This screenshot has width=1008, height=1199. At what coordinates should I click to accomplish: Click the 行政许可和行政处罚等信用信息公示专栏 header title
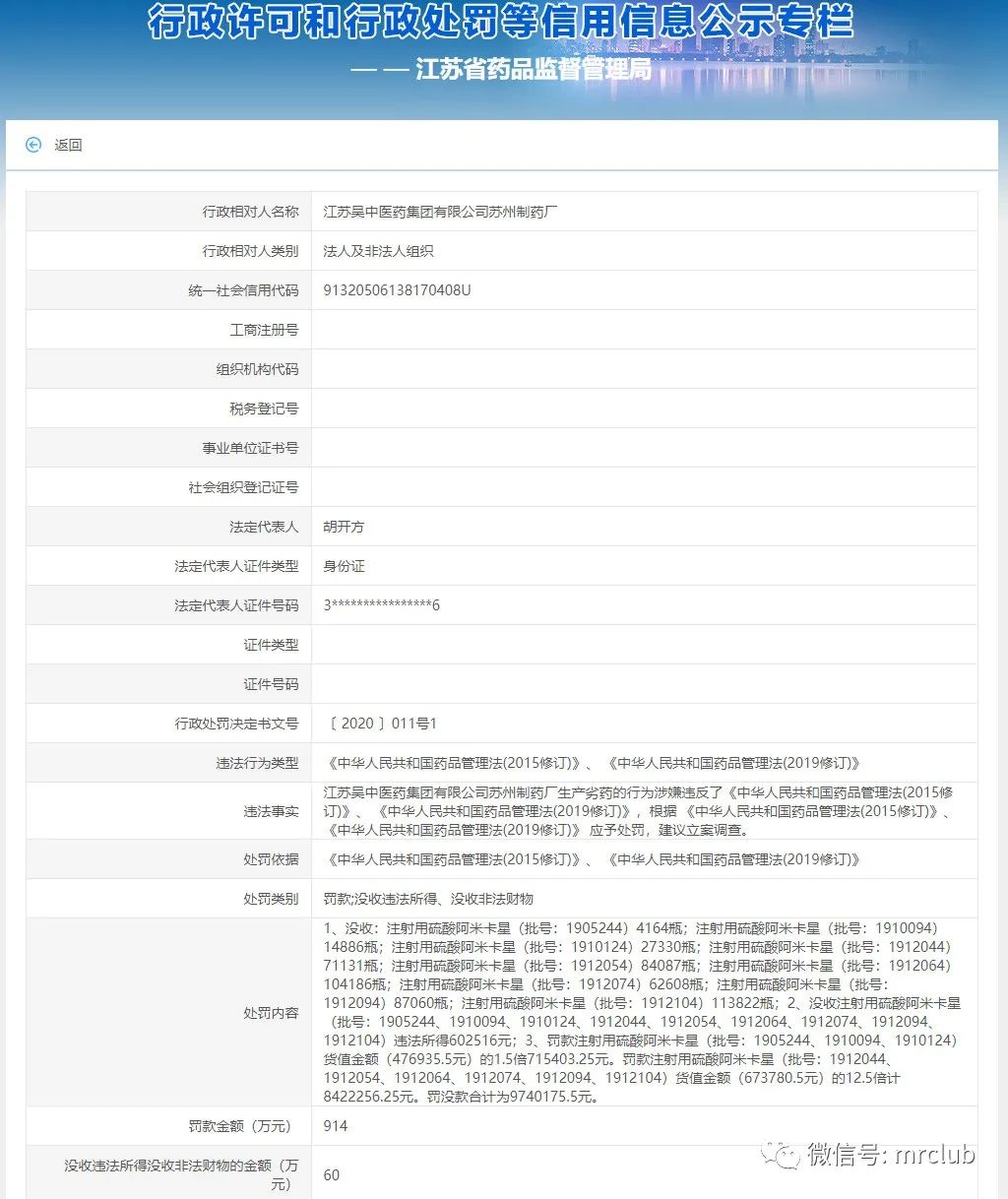pos(501,22)
